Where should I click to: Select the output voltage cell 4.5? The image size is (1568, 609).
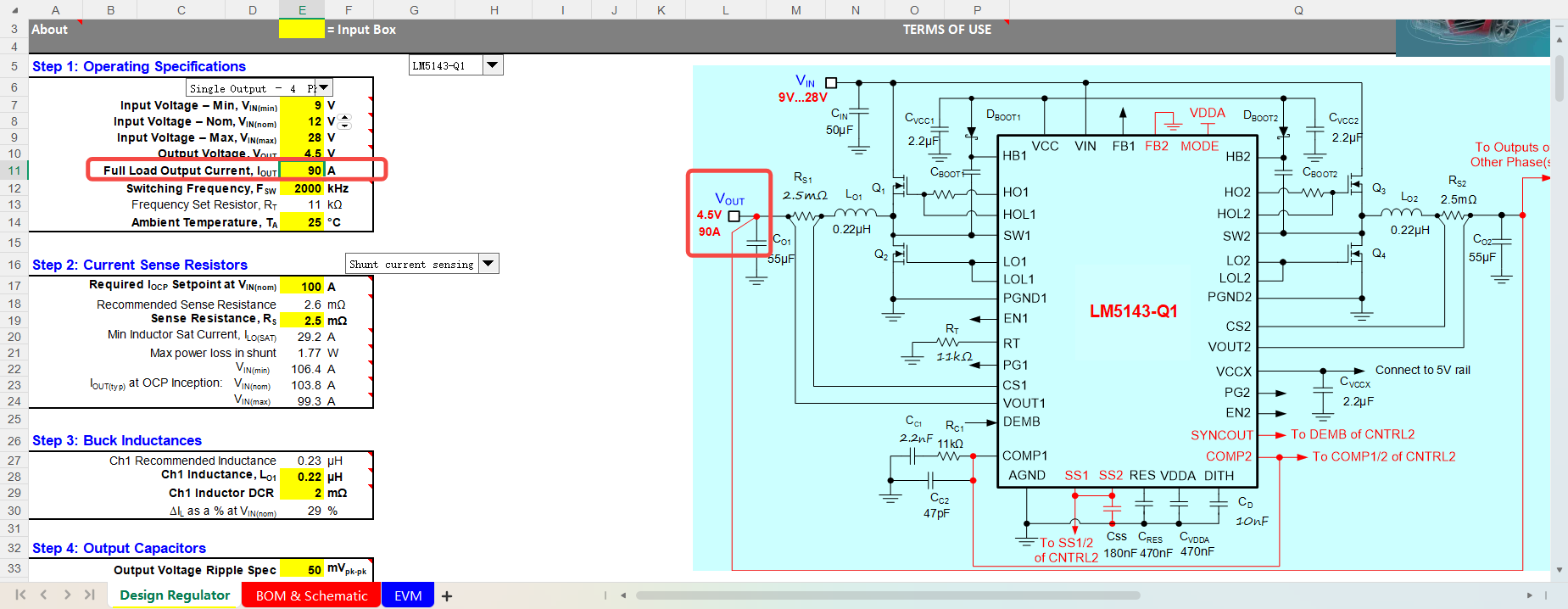coord(302,153)
